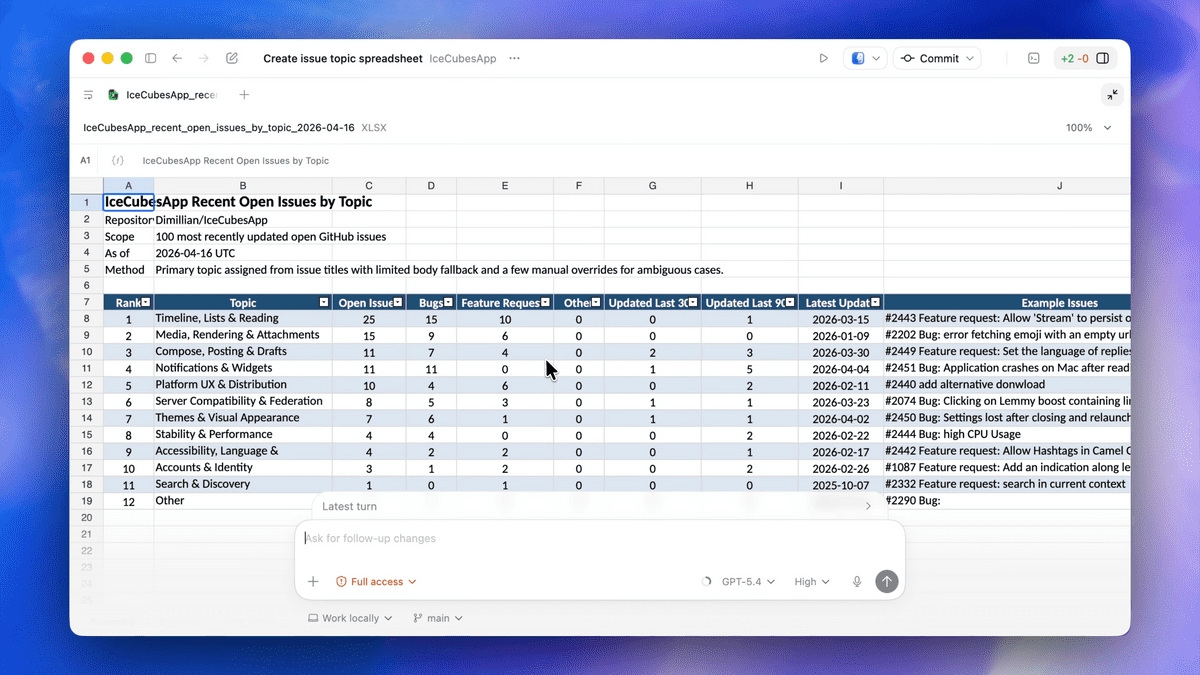Toggle the right diff panel next to +2 -0
This screenshot has width=1200, height=675.
(1103, 59)
